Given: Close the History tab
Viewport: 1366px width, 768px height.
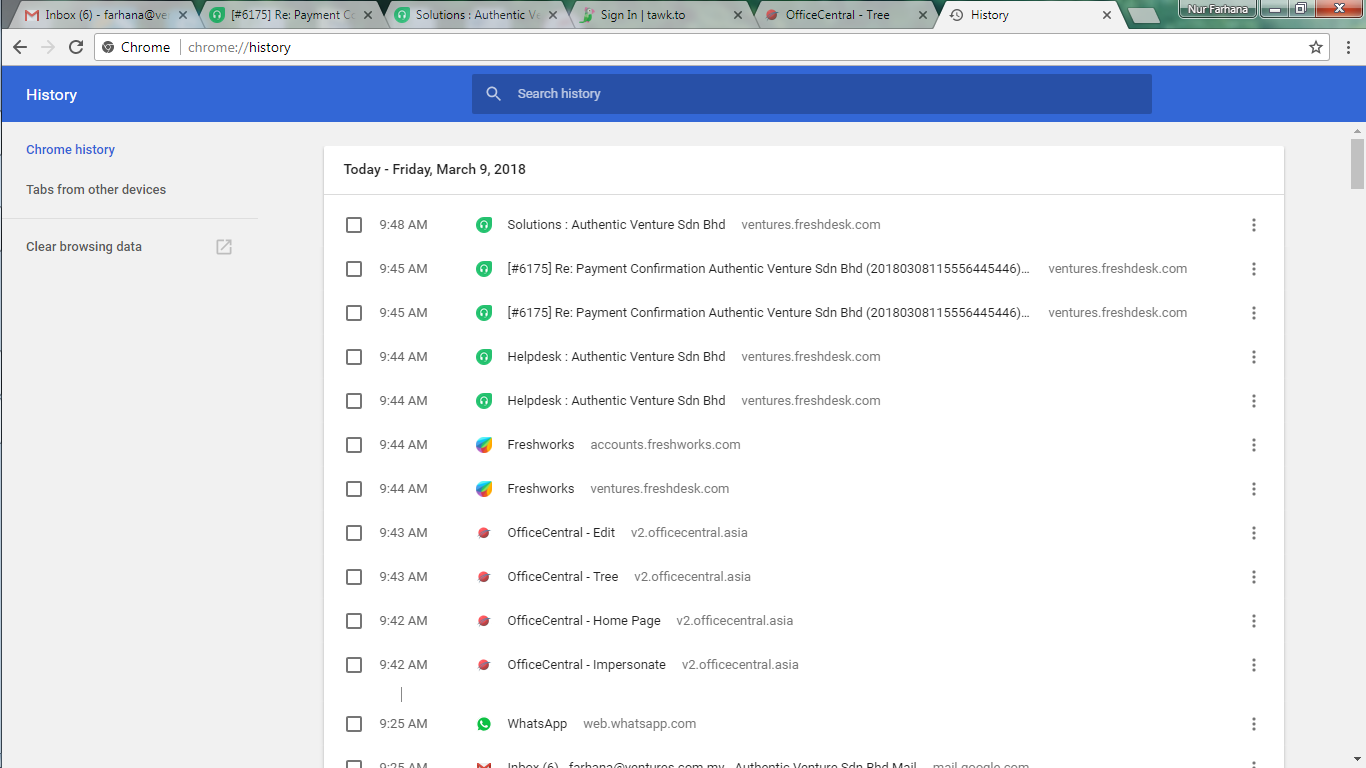Looking at the screenshot, I should point(1107,15).
